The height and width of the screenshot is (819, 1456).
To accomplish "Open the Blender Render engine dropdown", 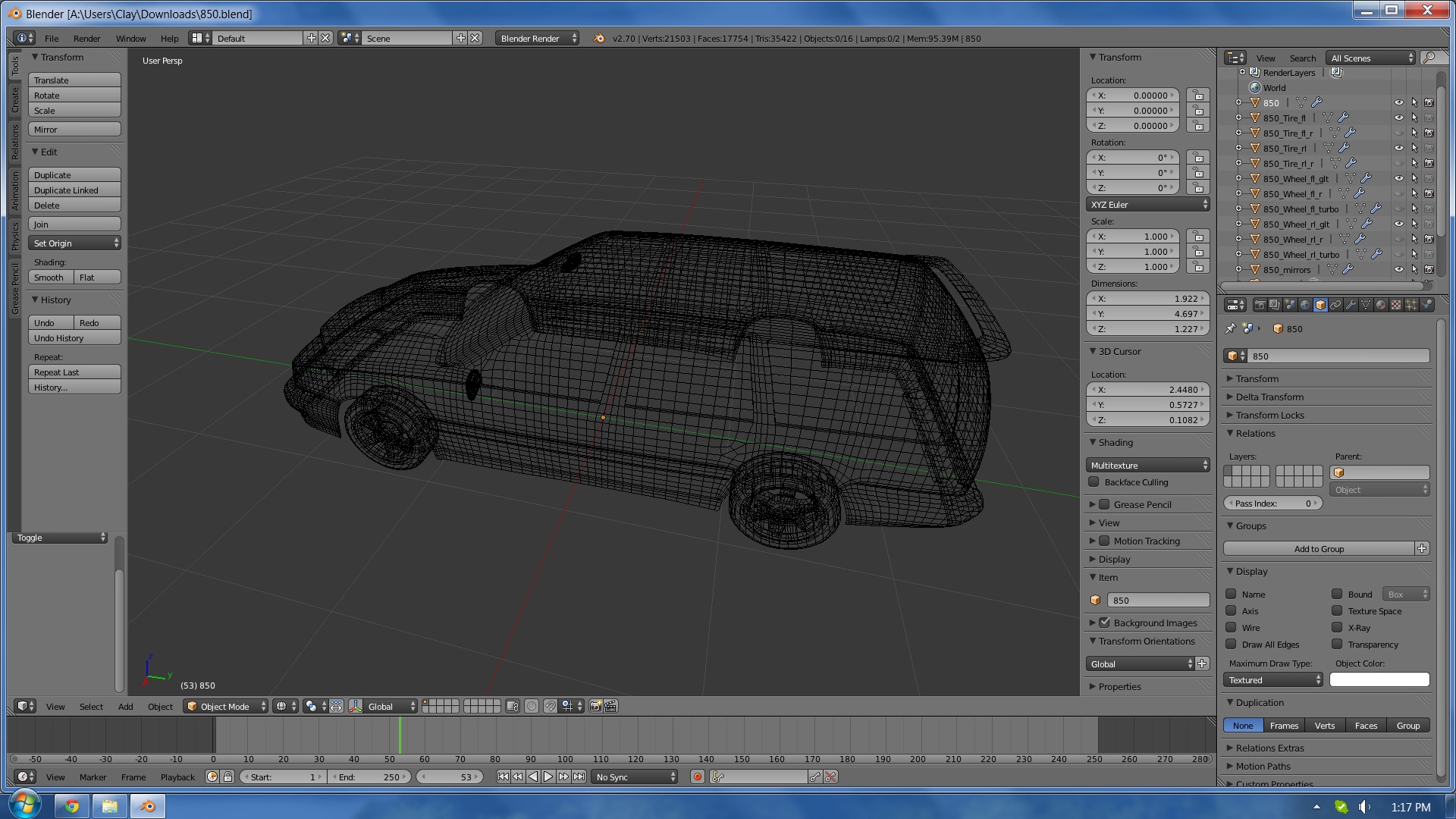I will [537, 38].
